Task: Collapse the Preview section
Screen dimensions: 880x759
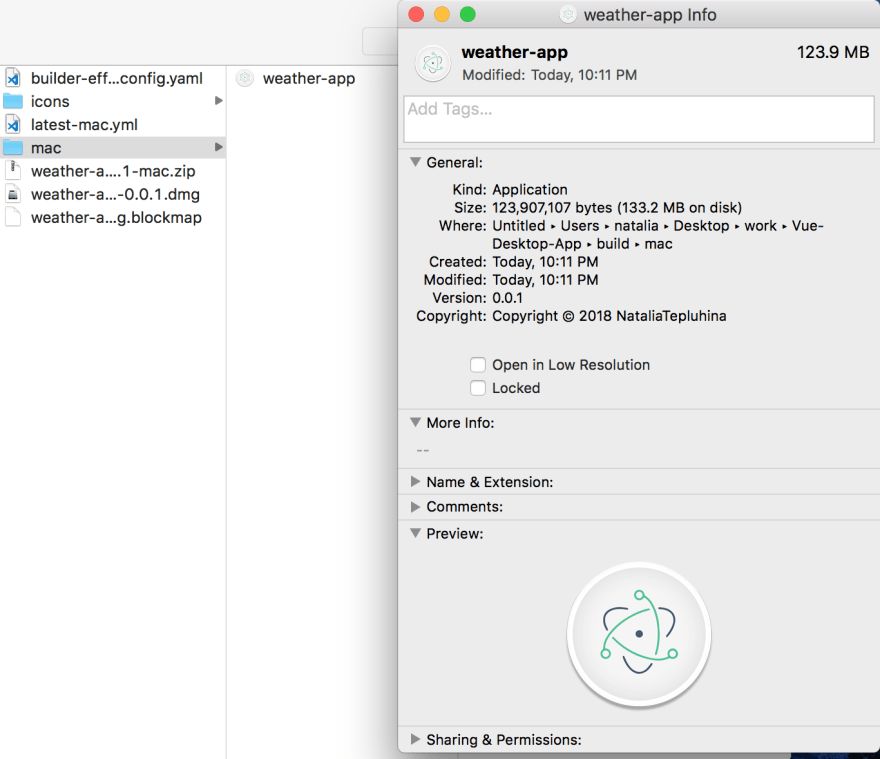Action: click(x=415, y=533)
